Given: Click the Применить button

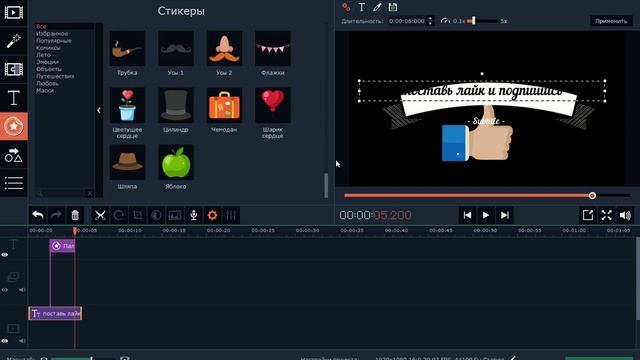Looking at the screenshot, I should click(611, 21).
